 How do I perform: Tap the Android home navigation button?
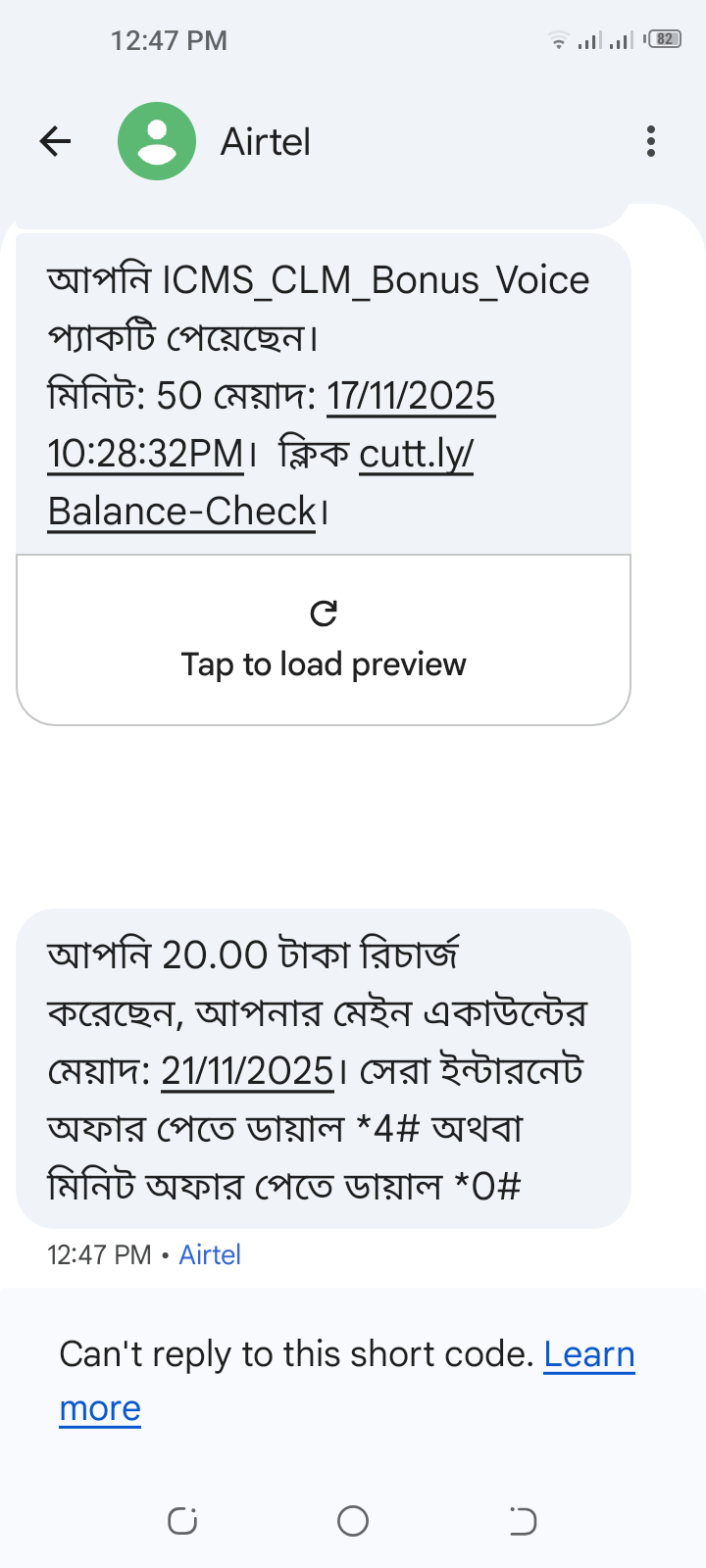[x=353, y=1521]
